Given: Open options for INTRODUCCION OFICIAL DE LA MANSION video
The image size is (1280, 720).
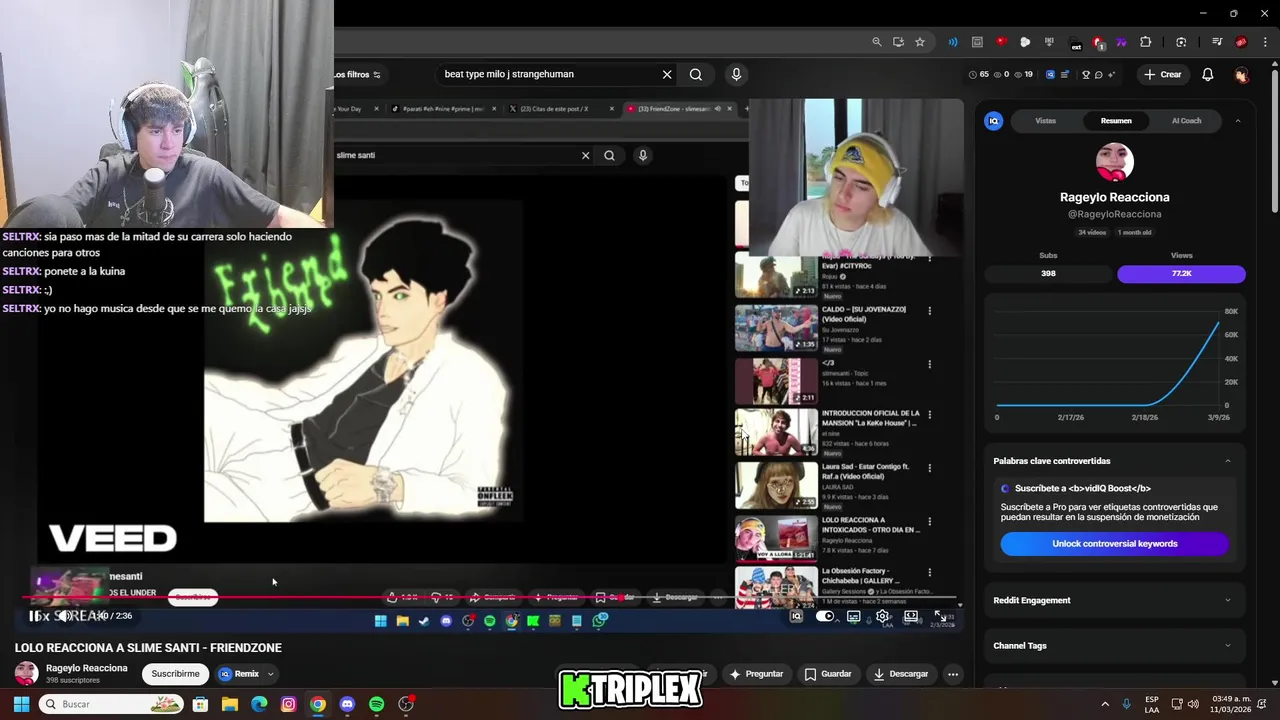Looking at the screenshot, I should click(x=929, y=415).
